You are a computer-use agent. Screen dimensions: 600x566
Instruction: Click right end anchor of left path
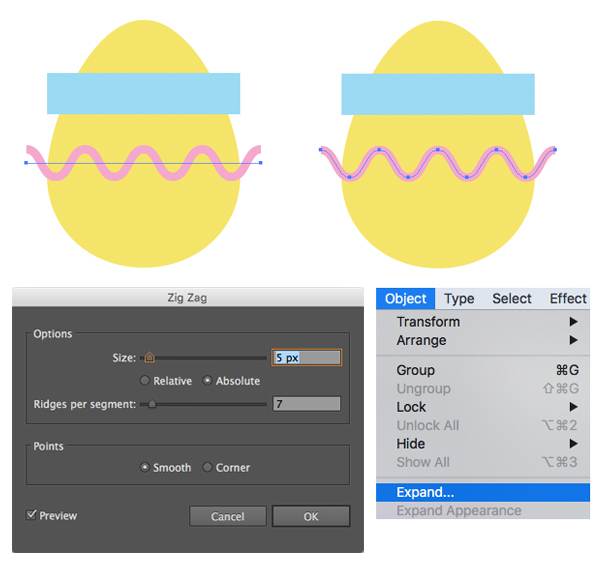[261, 163]
